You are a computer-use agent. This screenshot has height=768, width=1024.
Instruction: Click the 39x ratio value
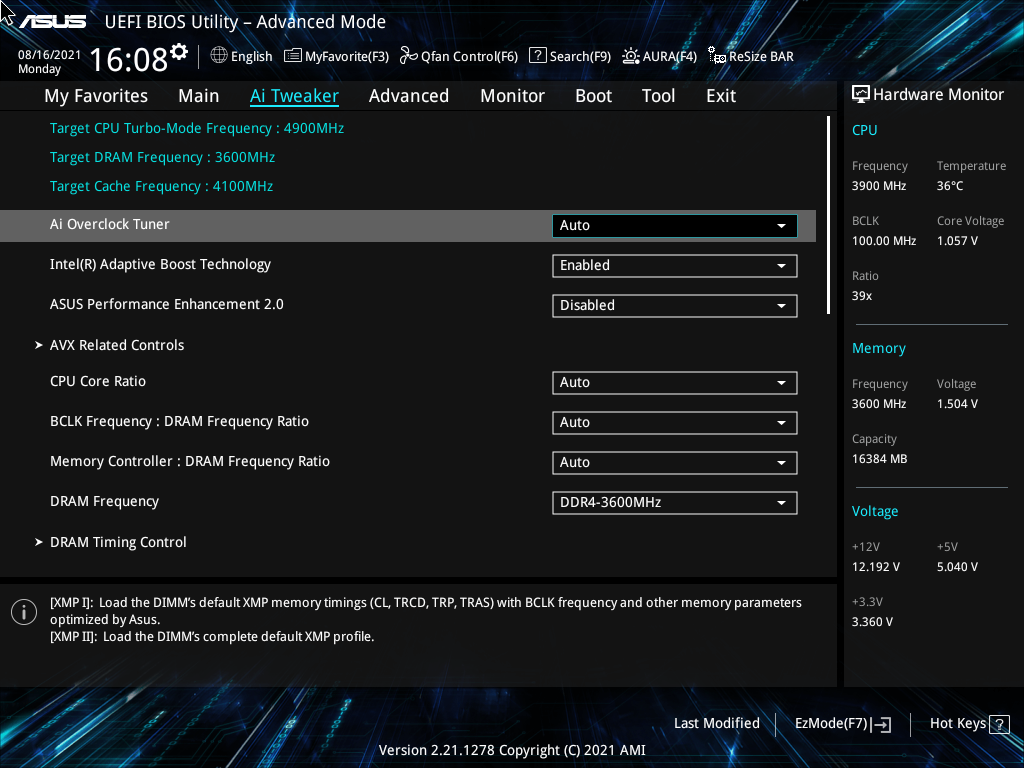point(861,296)
